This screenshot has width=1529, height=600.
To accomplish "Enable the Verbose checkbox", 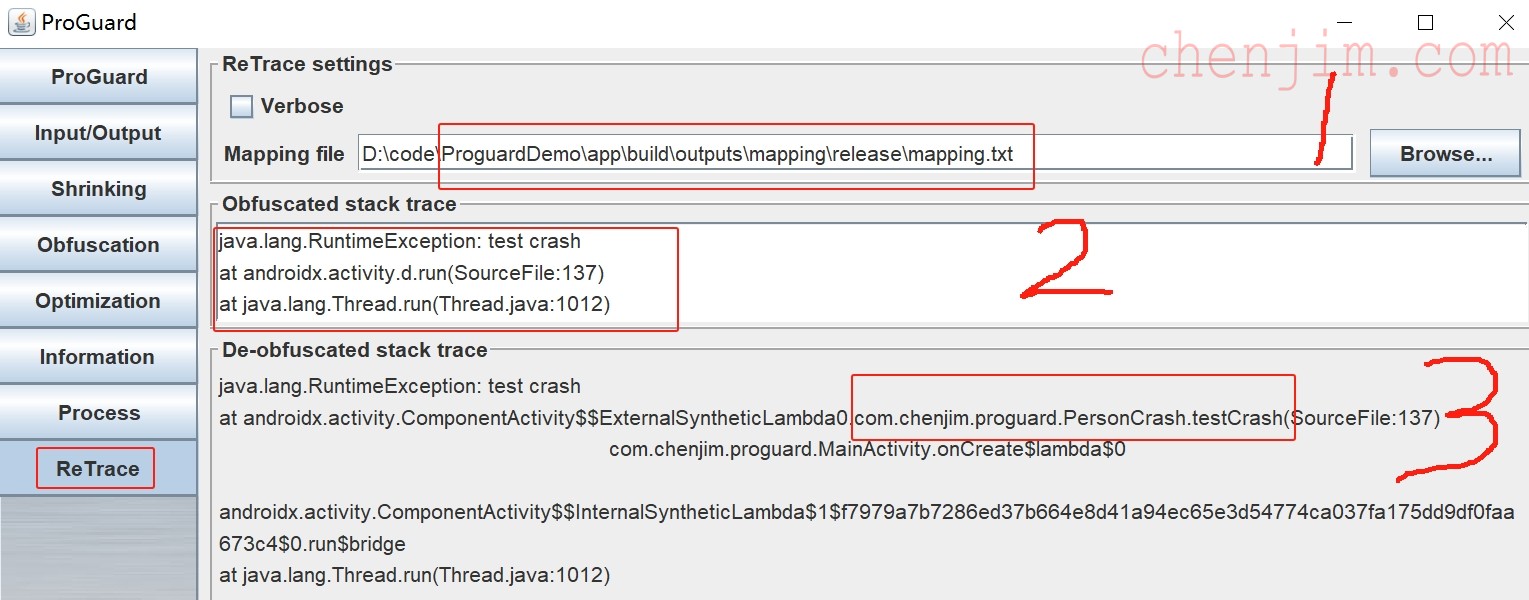I will click(241, 106).
